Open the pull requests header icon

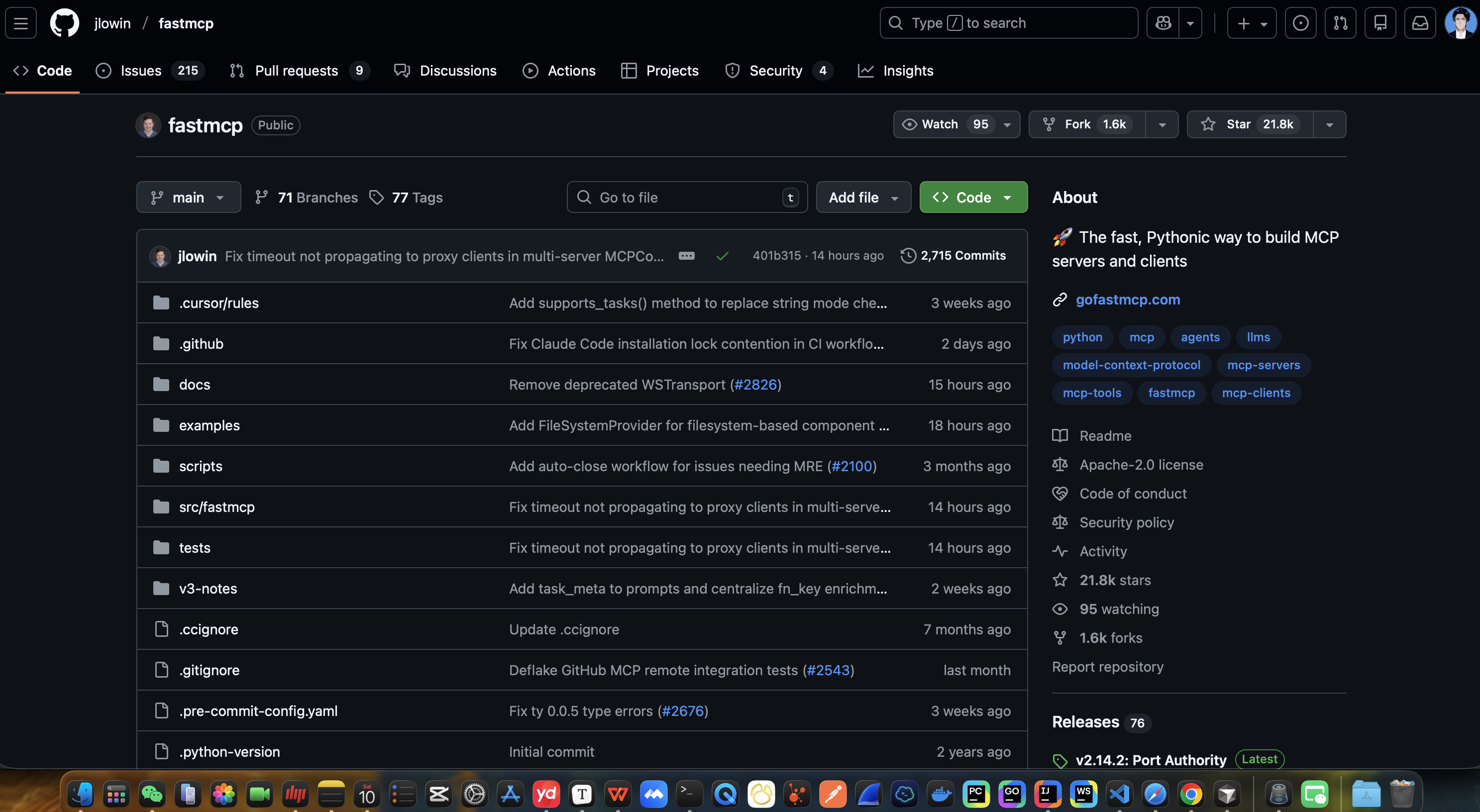pyautogui.click(x=1340, y=23)
